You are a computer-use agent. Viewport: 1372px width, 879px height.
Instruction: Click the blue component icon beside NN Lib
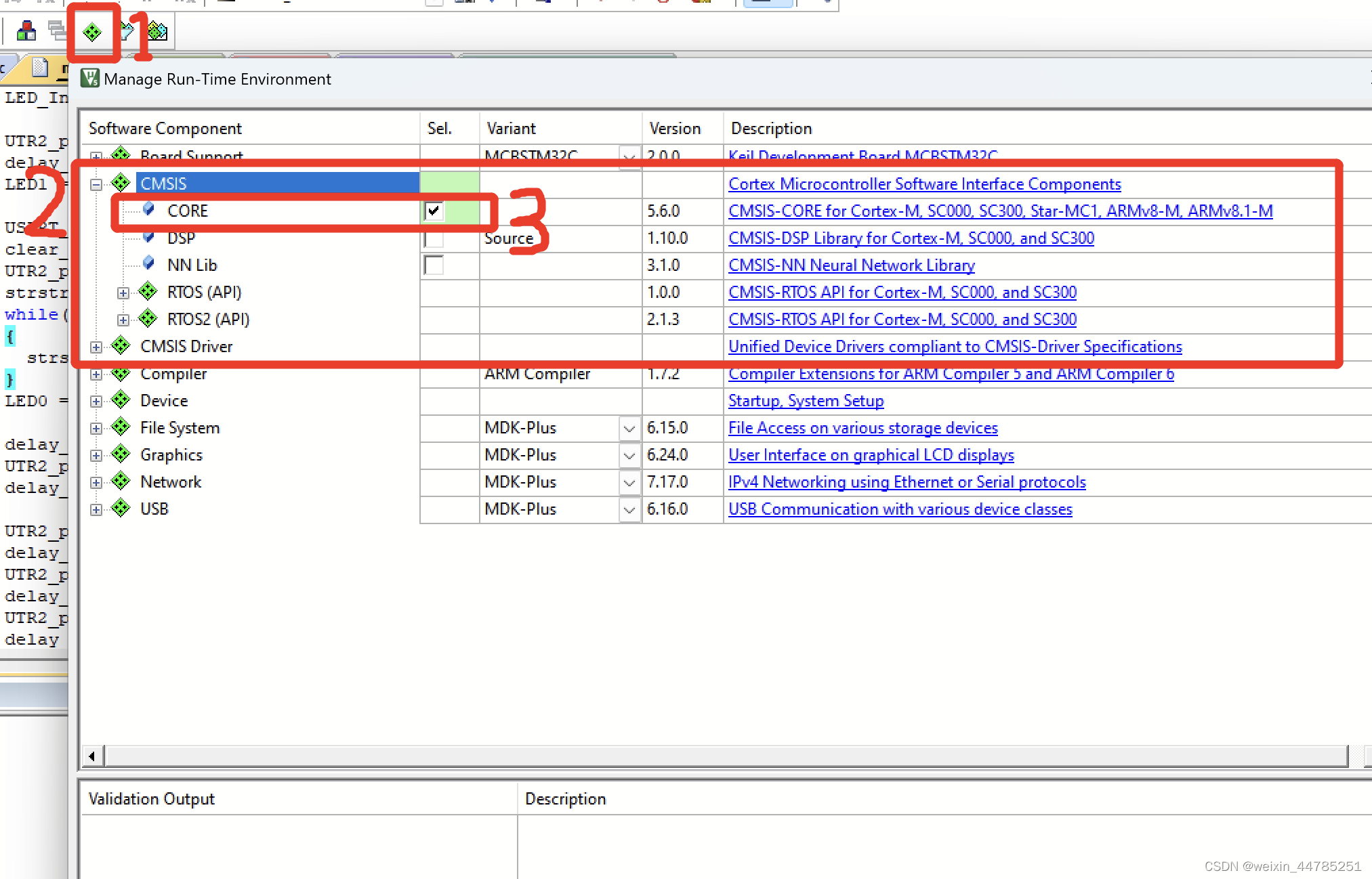point(148,264)
